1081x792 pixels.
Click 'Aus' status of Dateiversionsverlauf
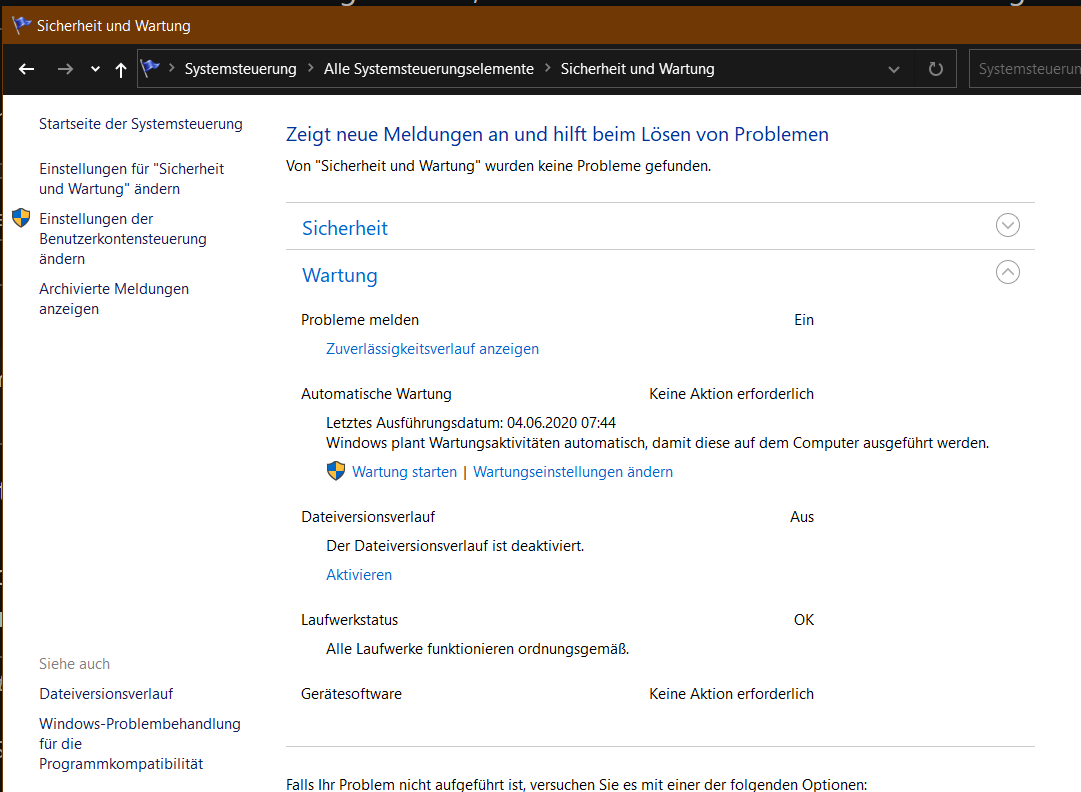[x=802, y=517]
